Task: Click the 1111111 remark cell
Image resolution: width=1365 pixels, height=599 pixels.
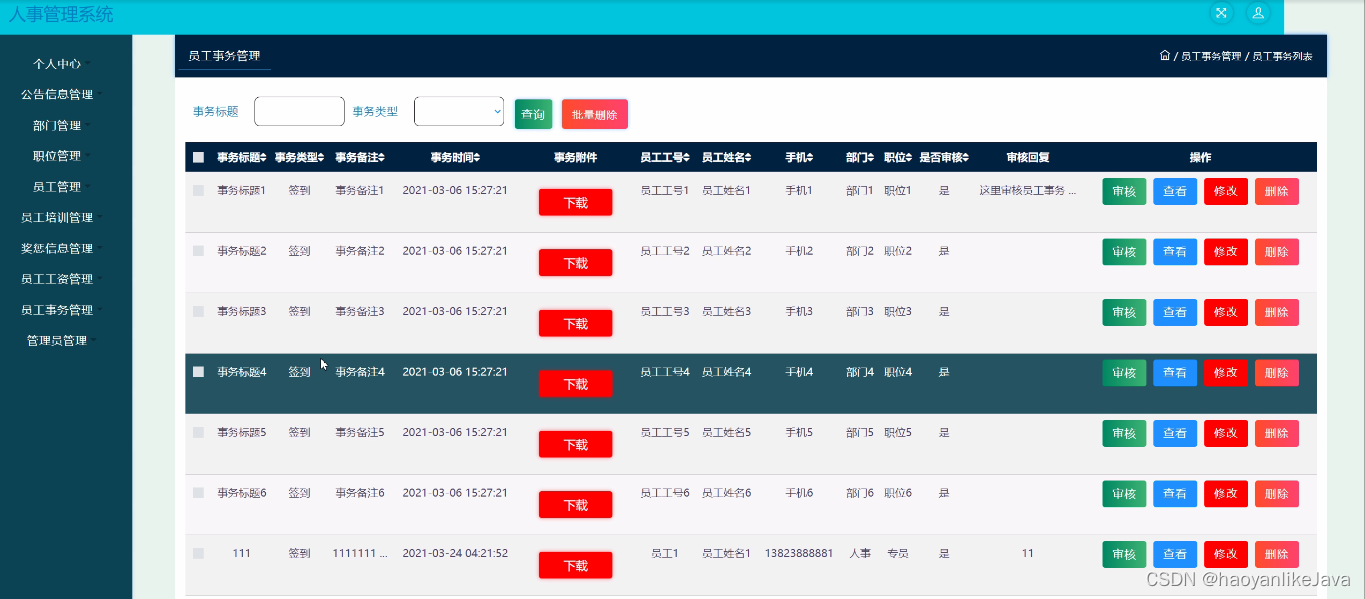Action: pos(359,553)
